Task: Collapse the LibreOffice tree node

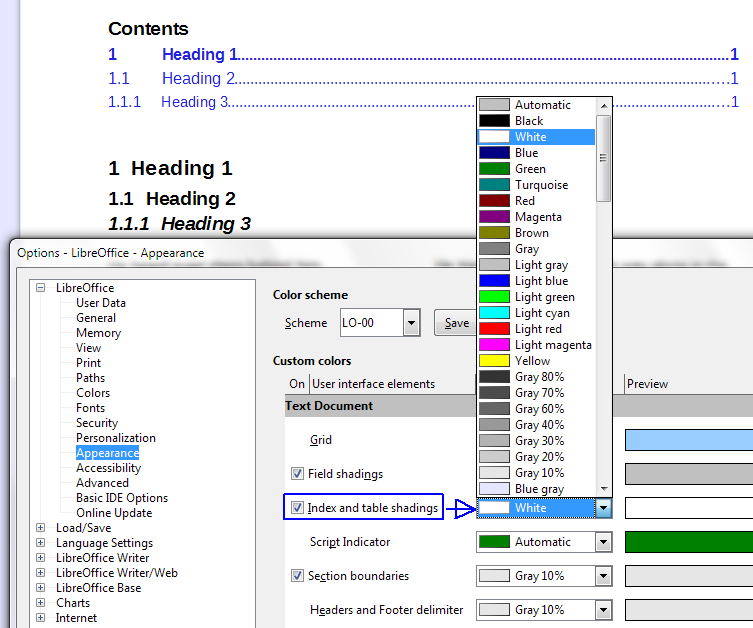Action: [41, 288]
